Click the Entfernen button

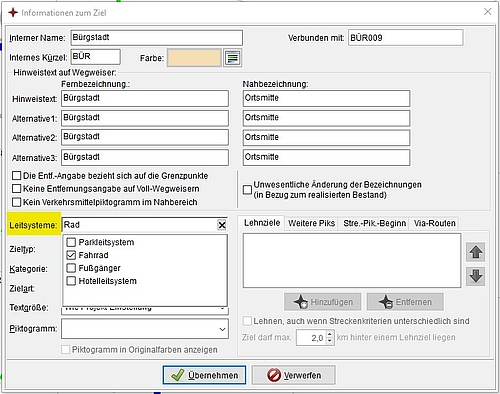405,302
